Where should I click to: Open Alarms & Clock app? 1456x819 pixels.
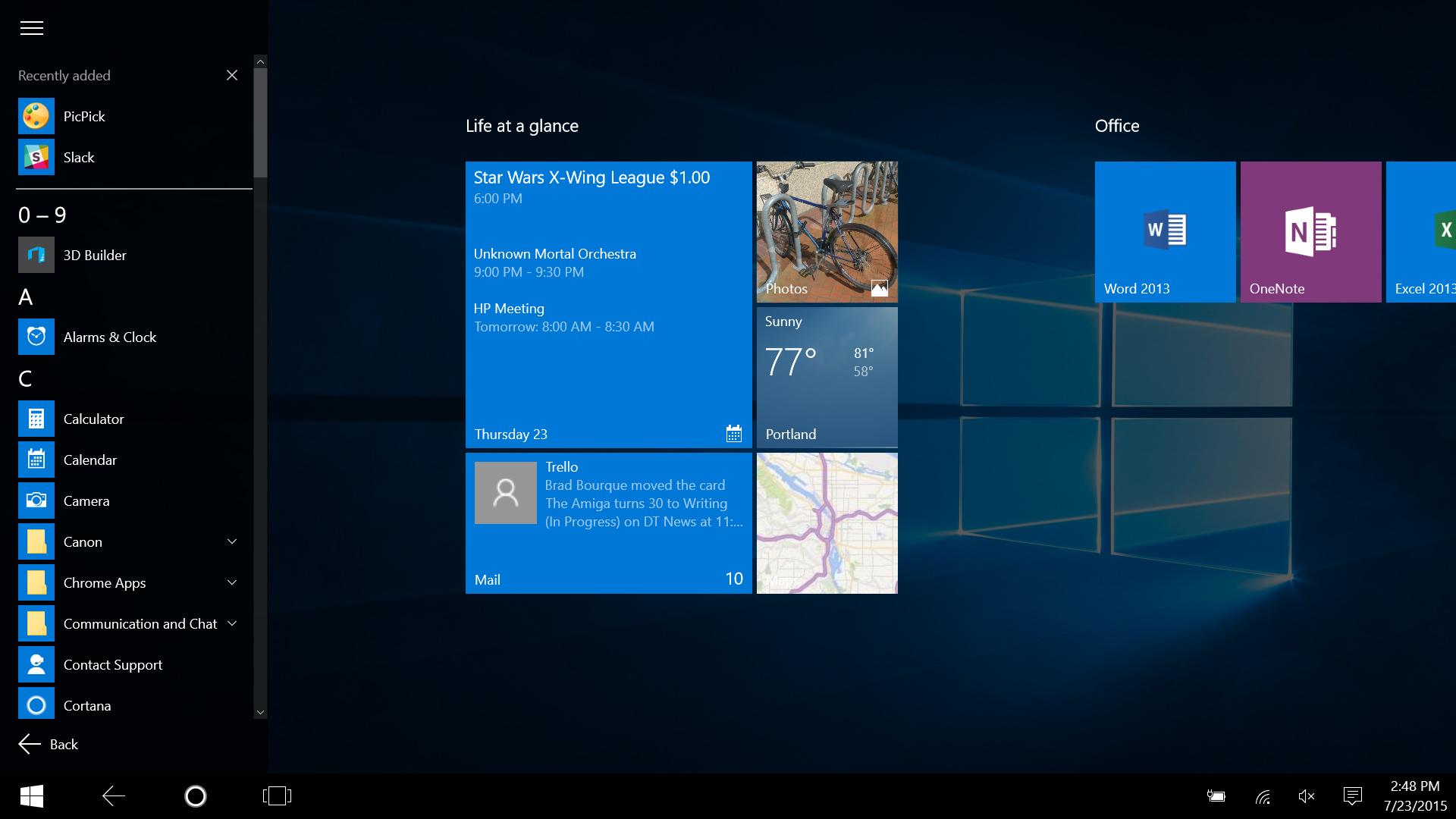pos(110,337)
